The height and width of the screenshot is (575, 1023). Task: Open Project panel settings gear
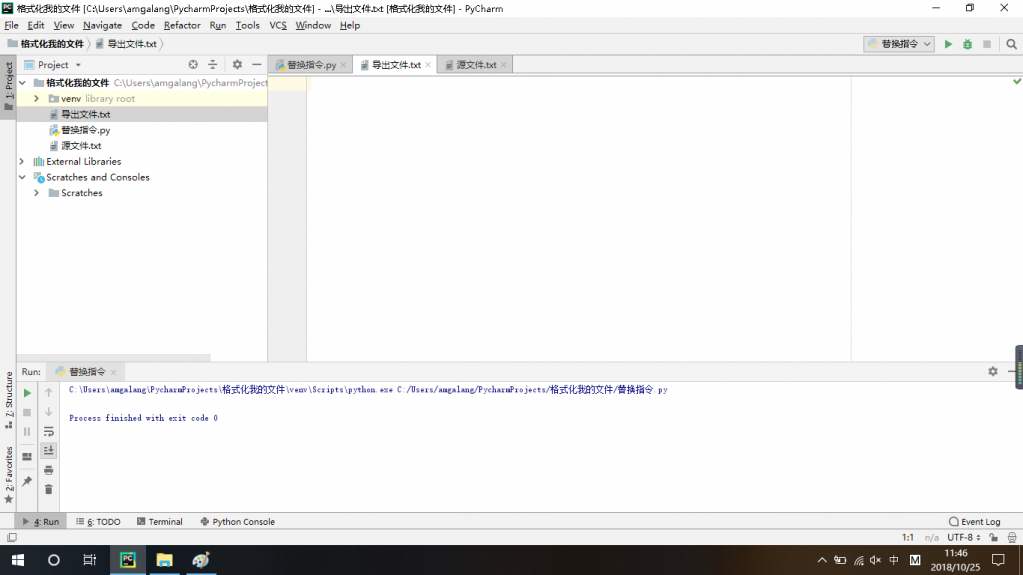[237, 65]
